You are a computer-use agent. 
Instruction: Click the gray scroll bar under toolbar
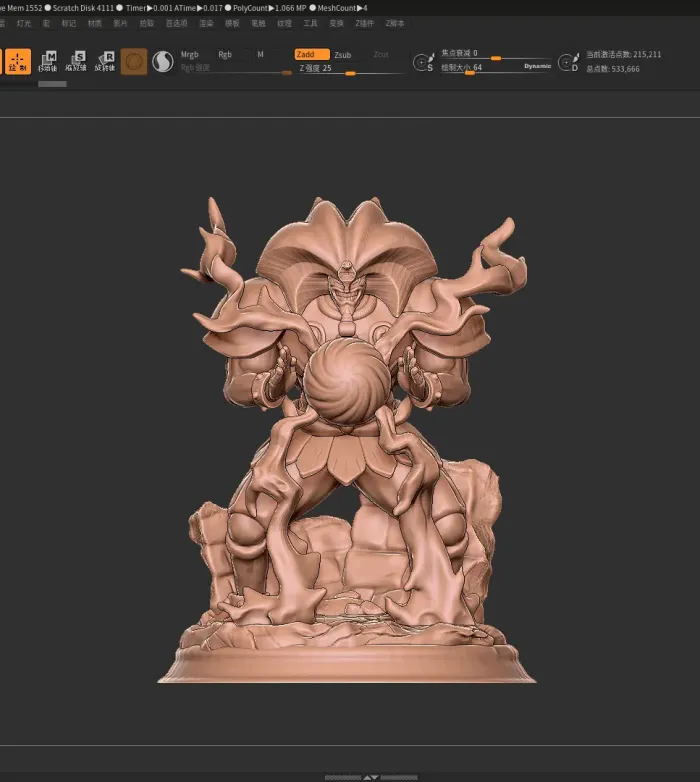pos(52,84)
